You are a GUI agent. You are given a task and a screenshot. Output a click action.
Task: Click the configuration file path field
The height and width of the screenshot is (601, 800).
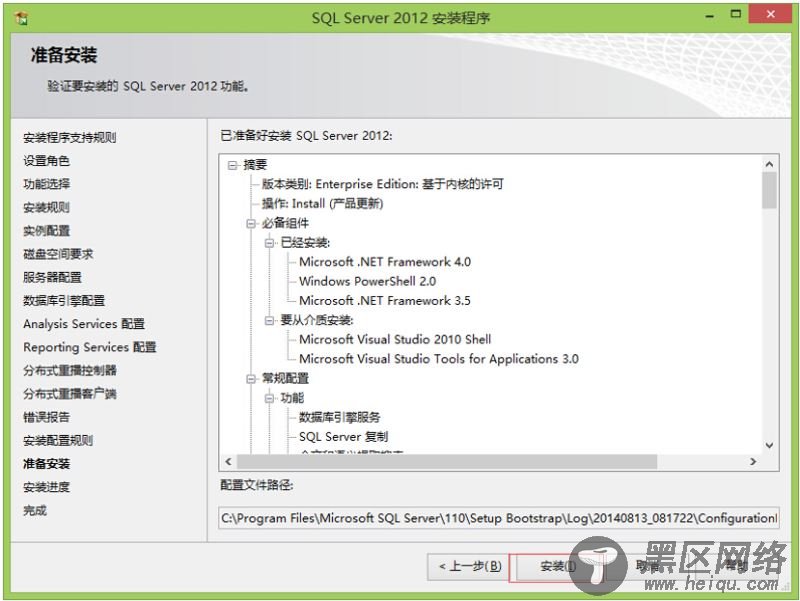498,518
